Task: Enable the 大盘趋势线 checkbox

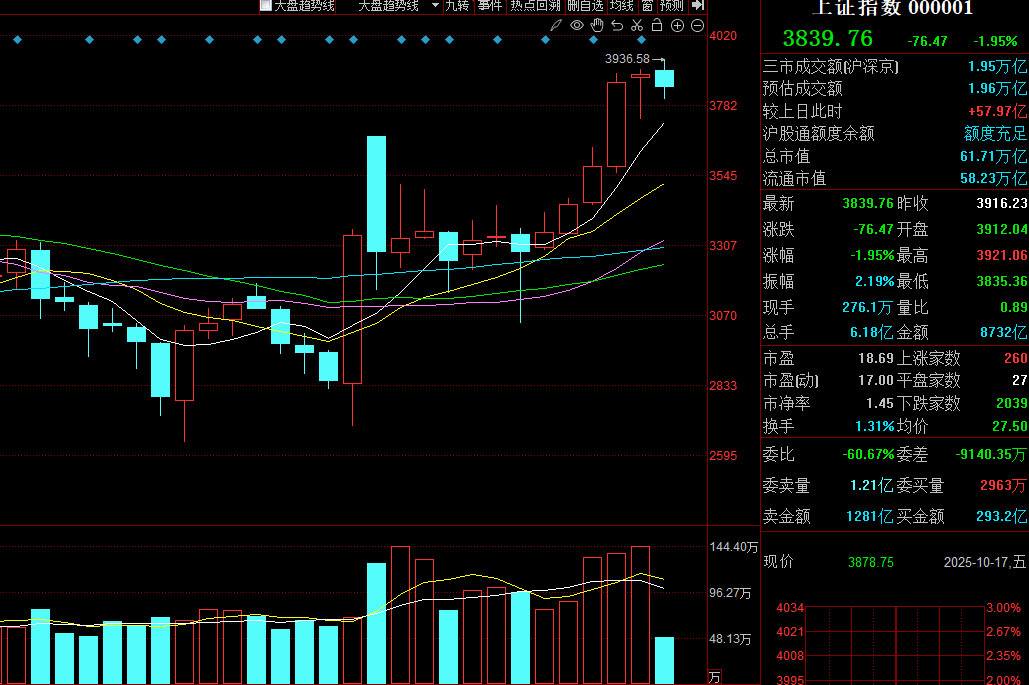Action: 266,5
